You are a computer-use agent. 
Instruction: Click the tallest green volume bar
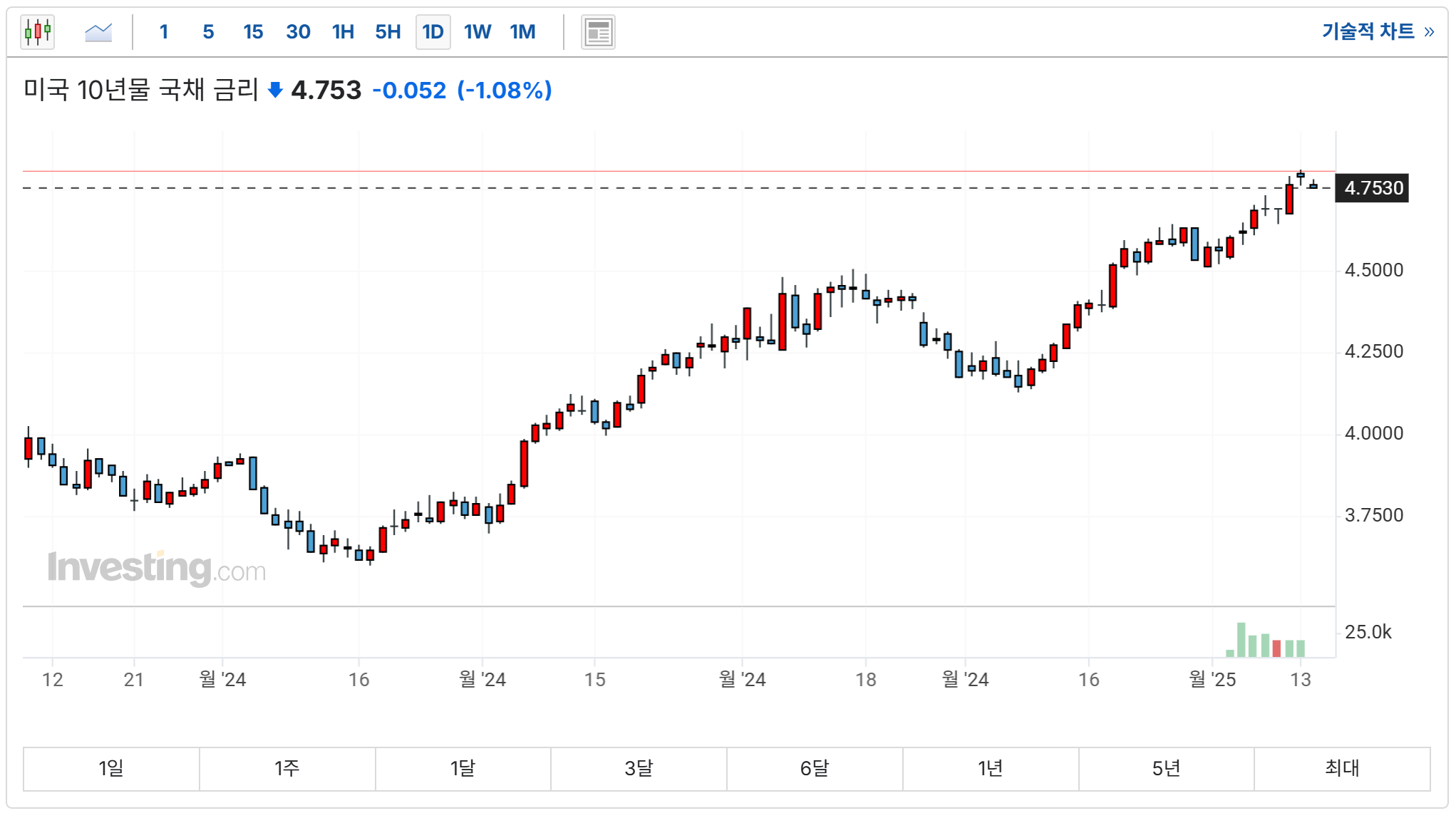(x=1241, y=640)
